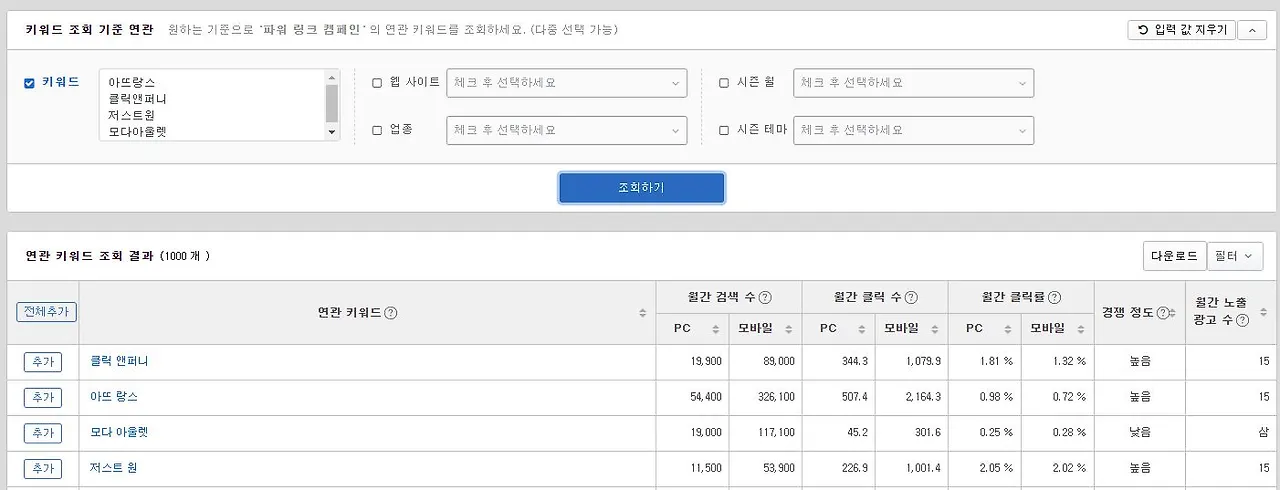Enable the 웹 사이트 checkbox

(x=377, y=83)
